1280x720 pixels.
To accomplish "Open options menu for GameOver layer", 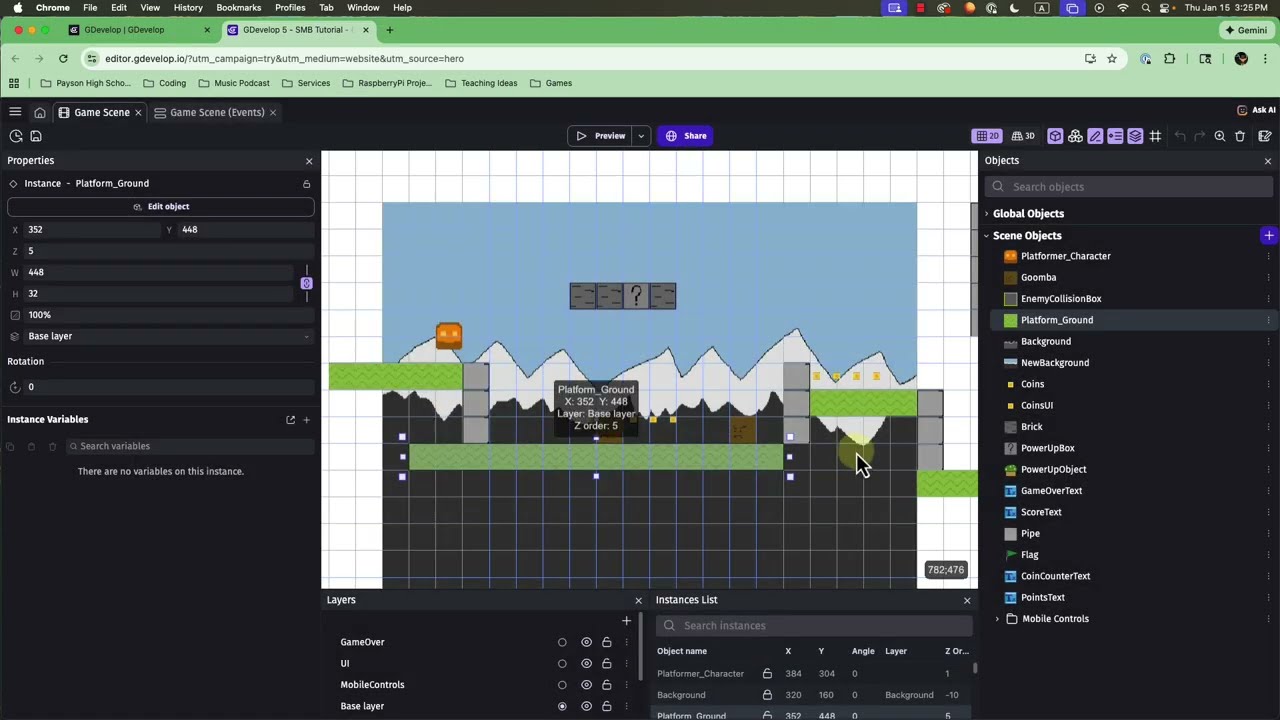I will tap(627, 642).
